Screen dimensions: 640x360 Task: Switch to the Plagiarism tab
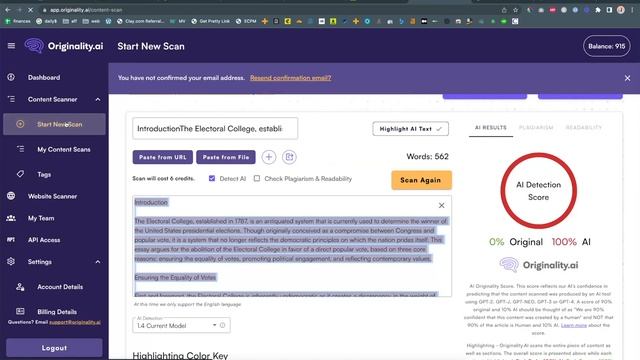[x=536, y=128]
